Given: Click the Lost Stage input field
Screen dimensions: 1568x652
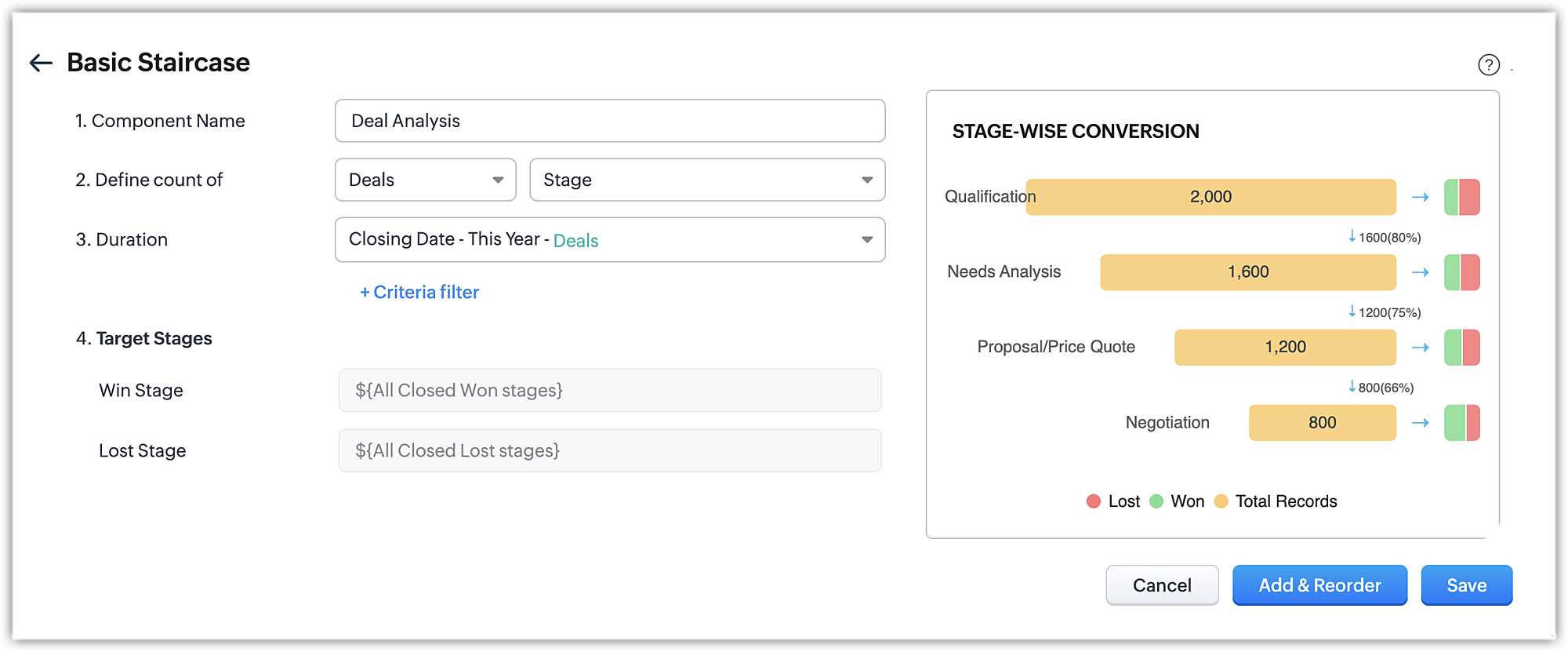Looking at the screenshot, I should [x=609, y=450].
